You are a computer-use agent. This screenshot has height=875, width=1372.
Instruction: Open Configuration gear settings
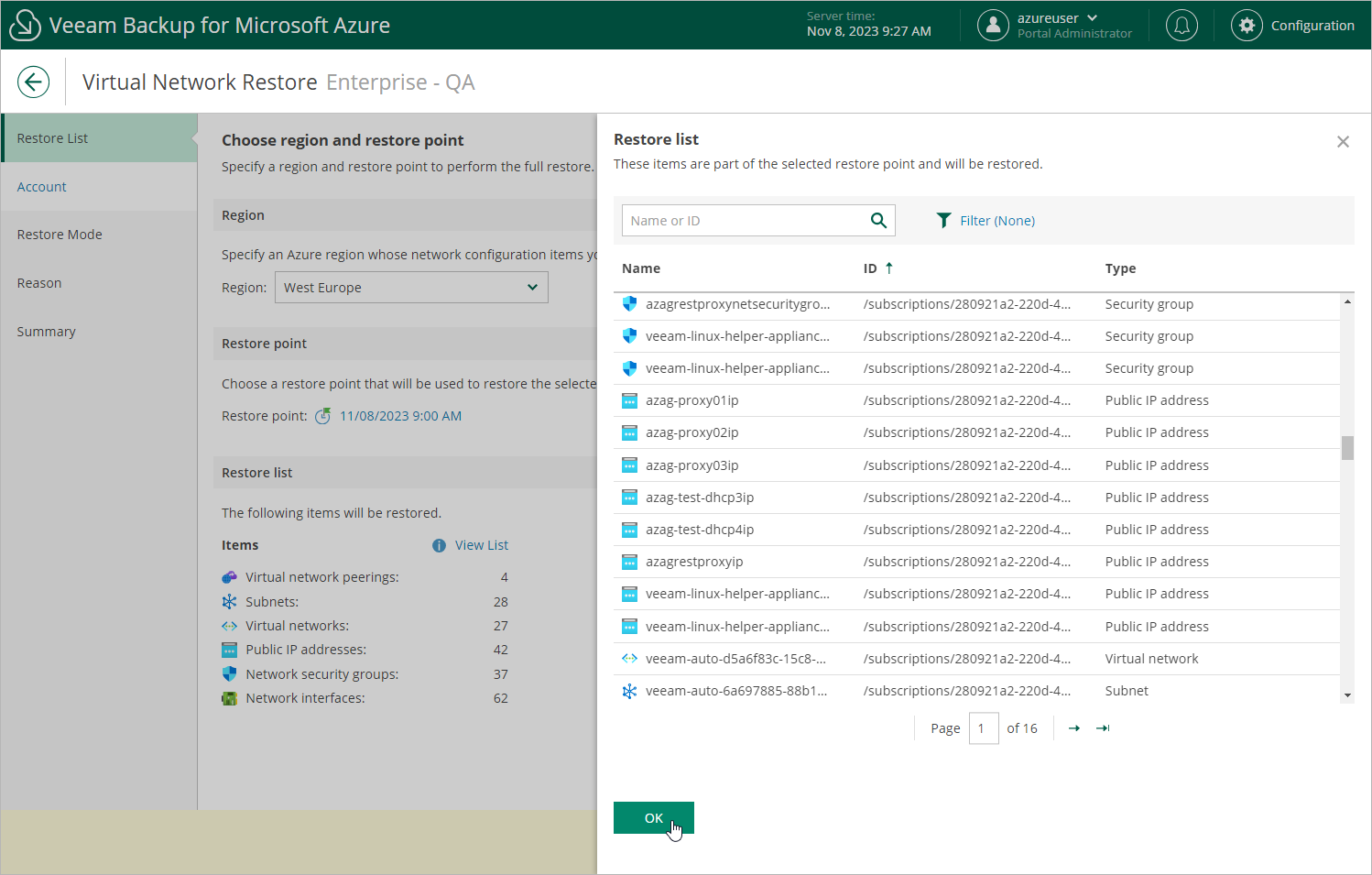(1247, 26)
